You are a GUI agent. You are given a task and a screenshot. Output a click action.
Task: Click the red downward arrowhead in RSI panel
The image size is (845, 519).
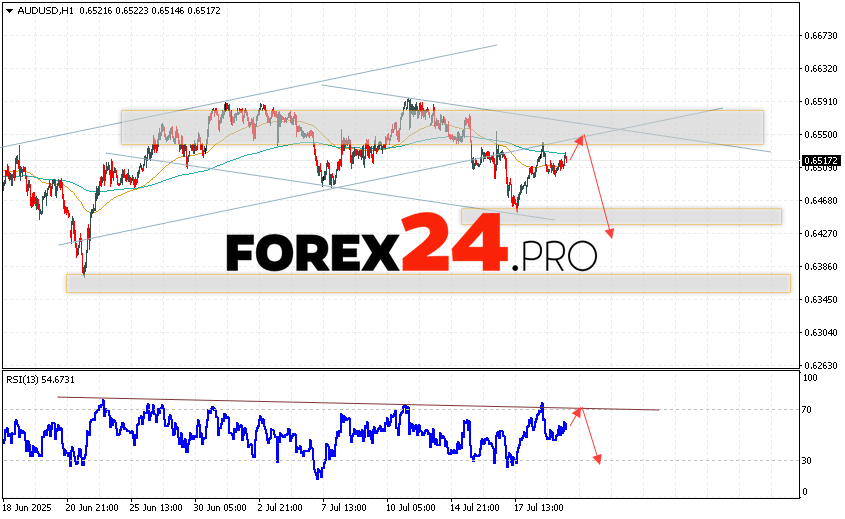click(598, 458)
